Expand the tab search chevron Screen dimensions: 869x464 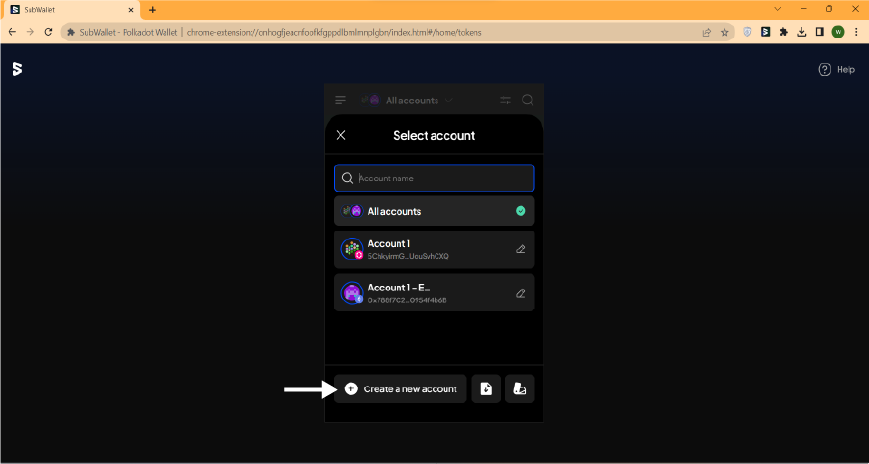[778, 9]
